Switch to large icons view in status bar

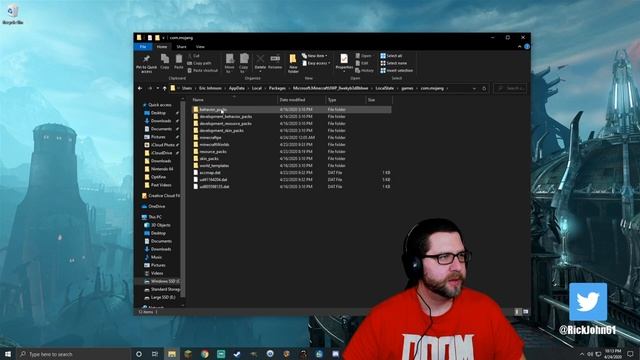tap(526, 312)
